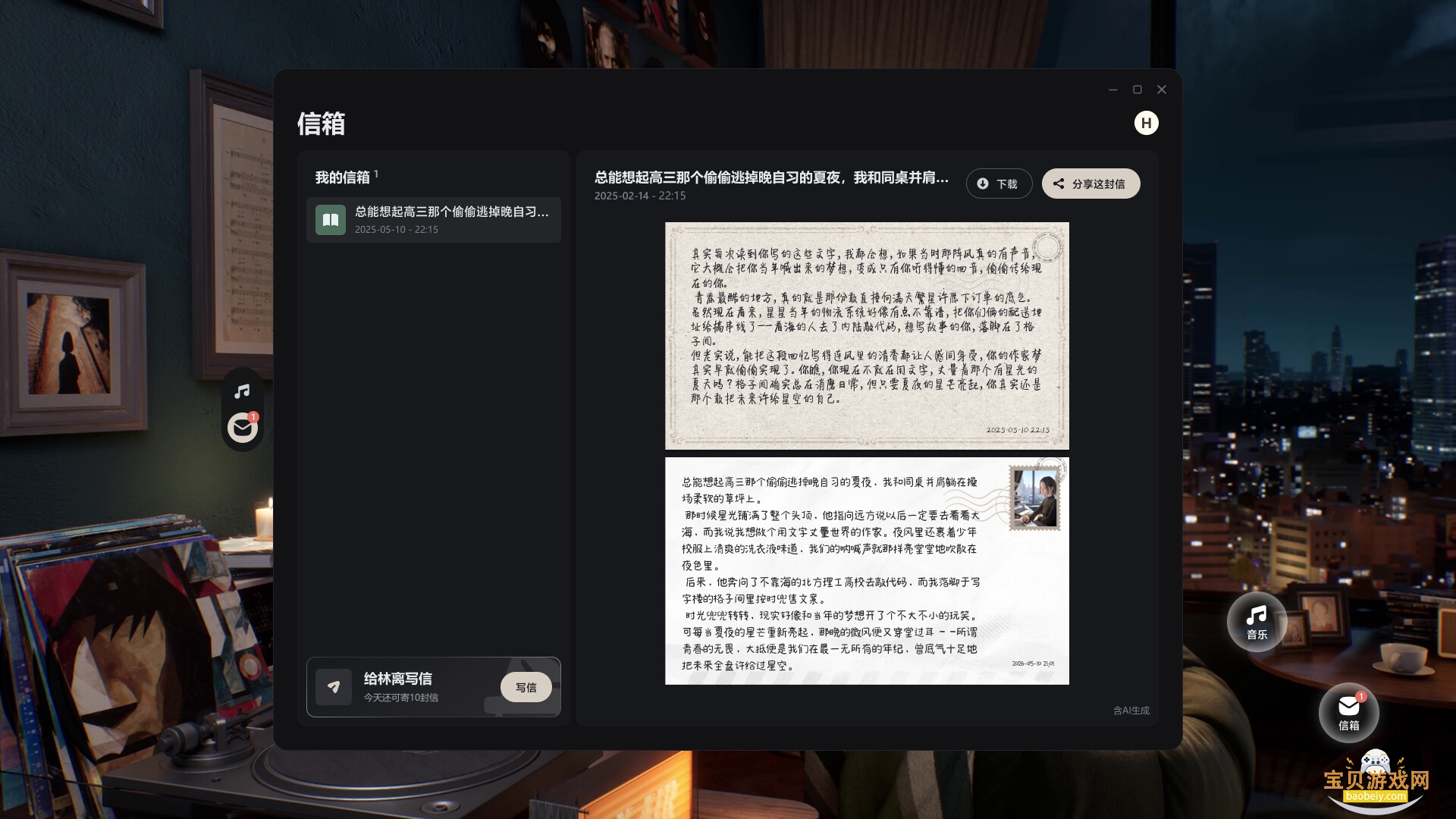
Task: Click 分享这封信 share button
Action: pyautogui.click(x=1090, y=184)
